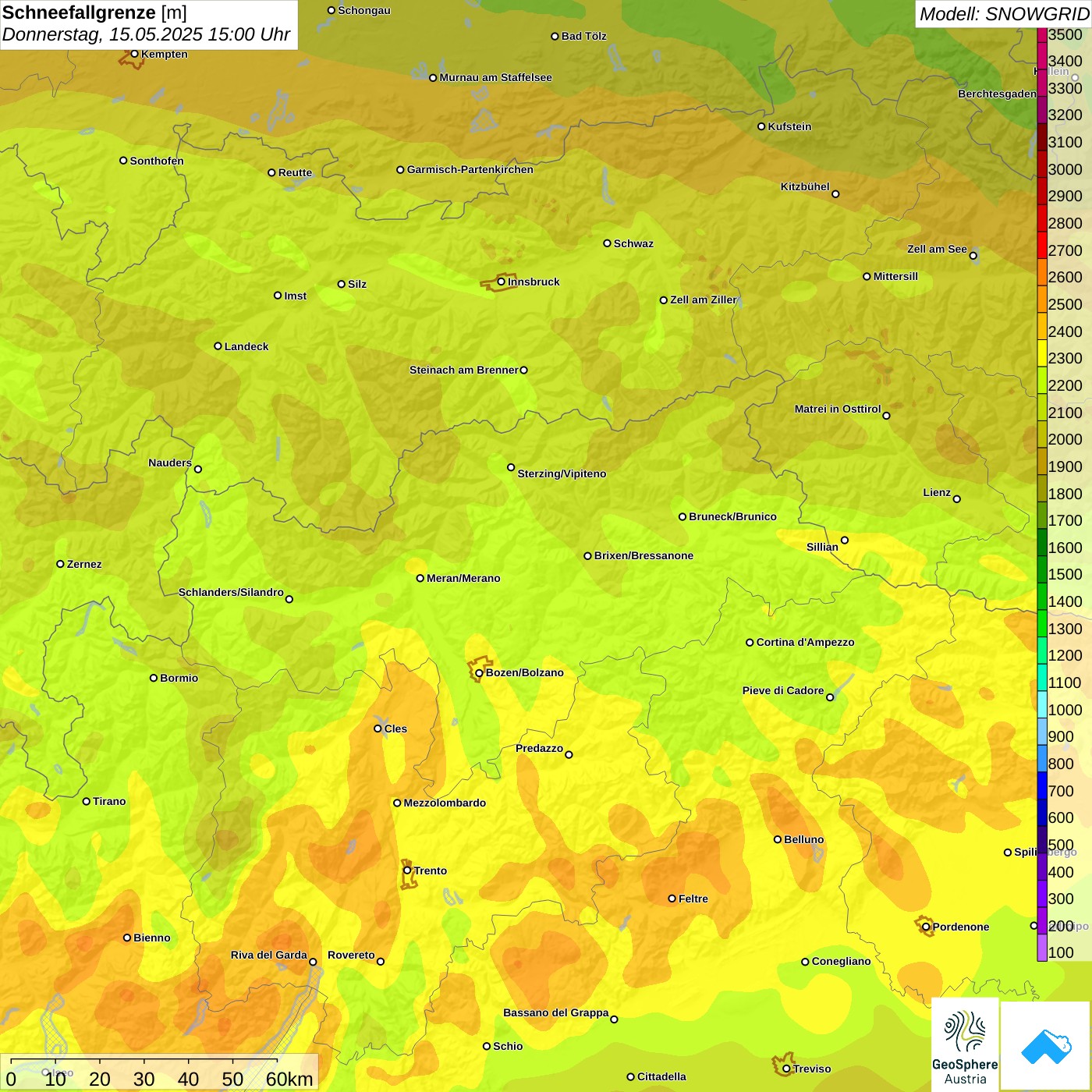
Task: Select the Cortina d'Ampezzo location dot
Action: 750,643
